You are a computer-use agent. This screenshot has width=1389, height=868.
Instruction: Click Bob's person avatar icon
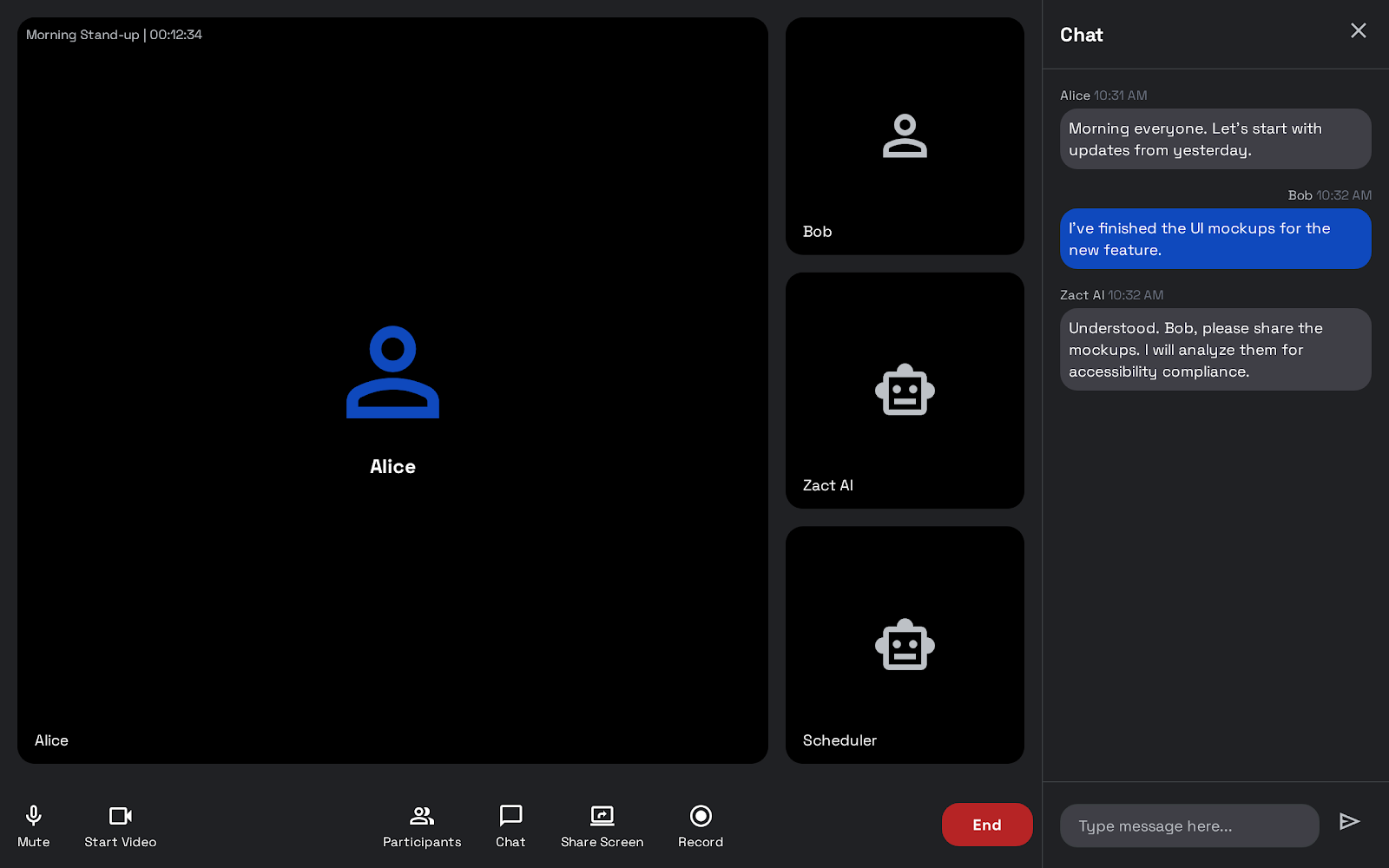905,137
